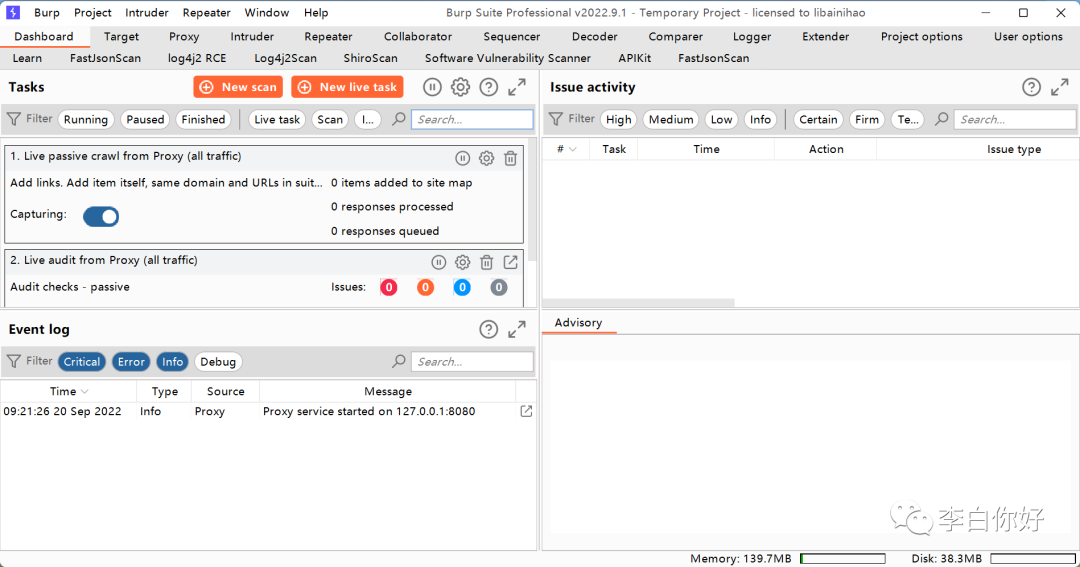Viewport: 1080px width, 567px height.
Task: Toggle the Certain confidence issue filter
Action: 818,119
